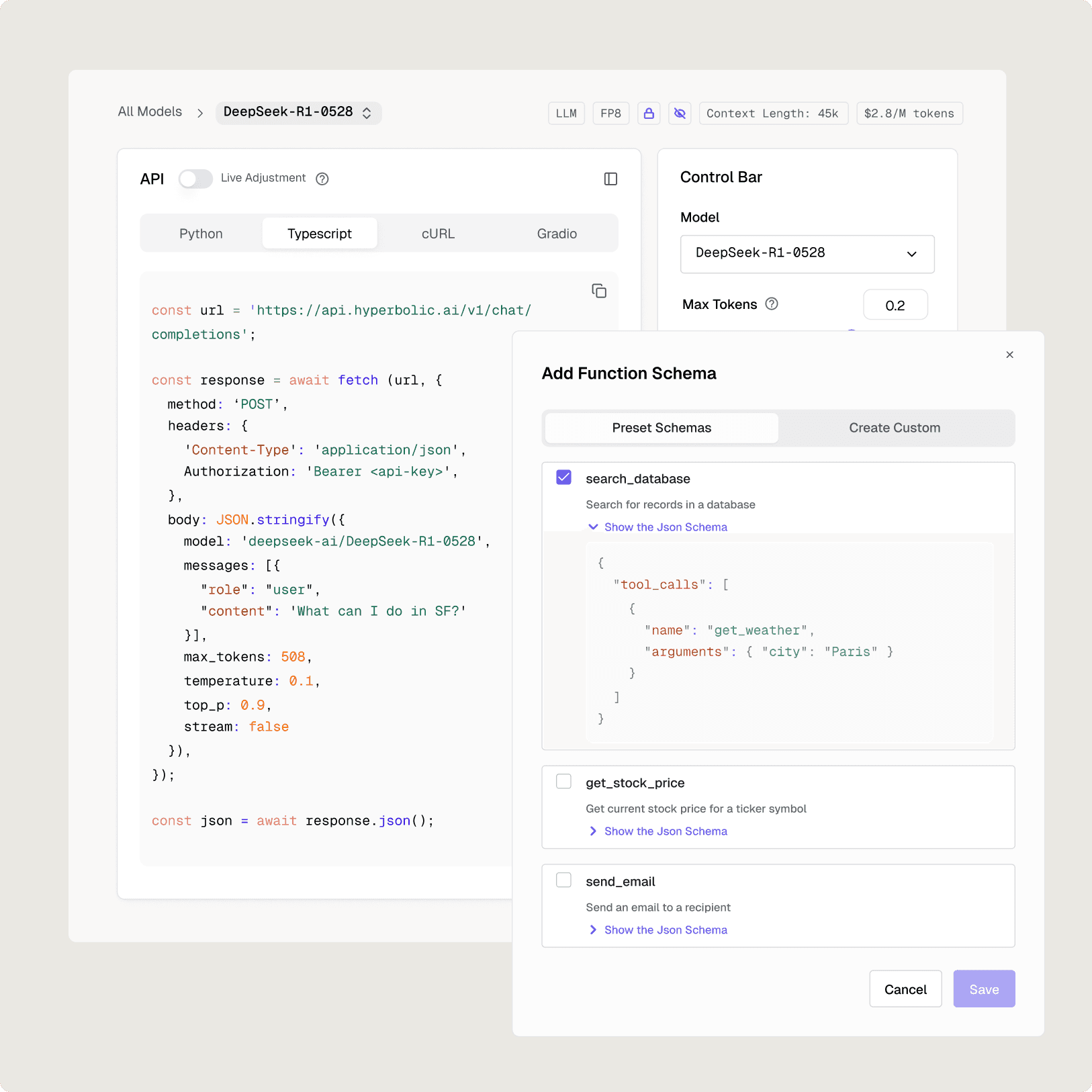The width and height of the screenshot is (1092, 1092).
Task: Click the Add Function Schema title
Action: click(x=629, y=373)
